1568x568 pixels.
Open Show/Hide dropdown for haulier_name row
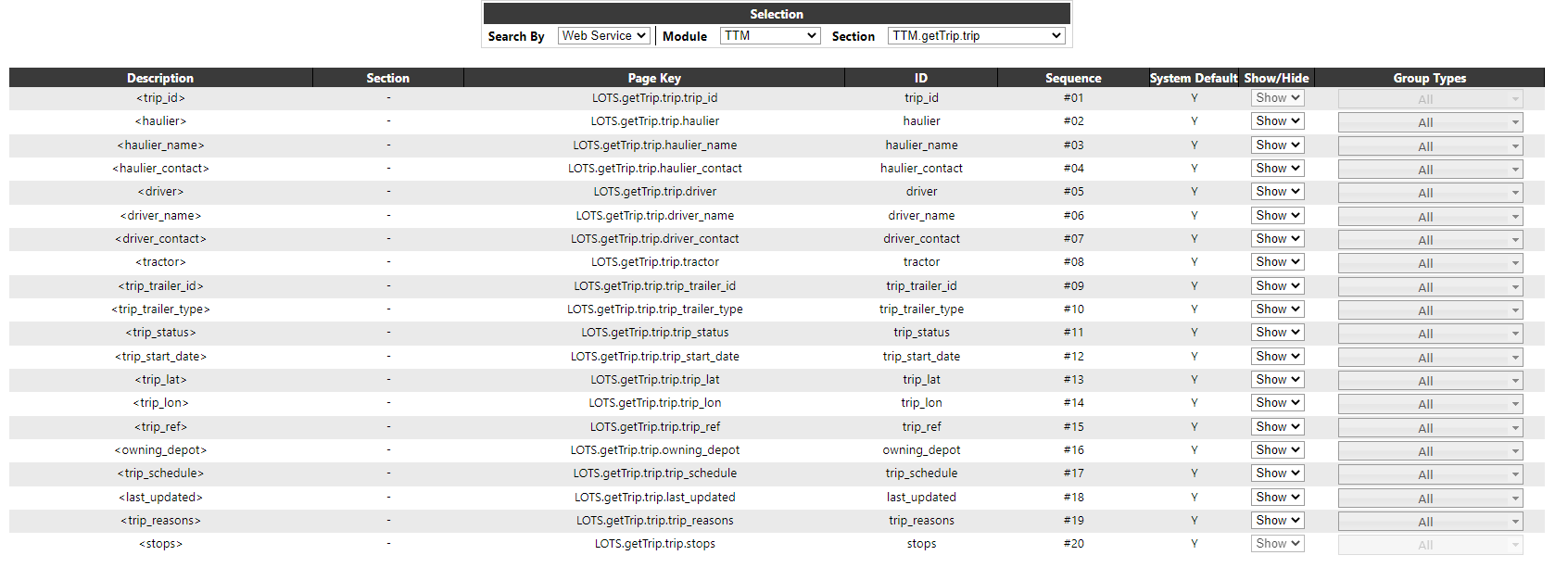click(1278, 145)
